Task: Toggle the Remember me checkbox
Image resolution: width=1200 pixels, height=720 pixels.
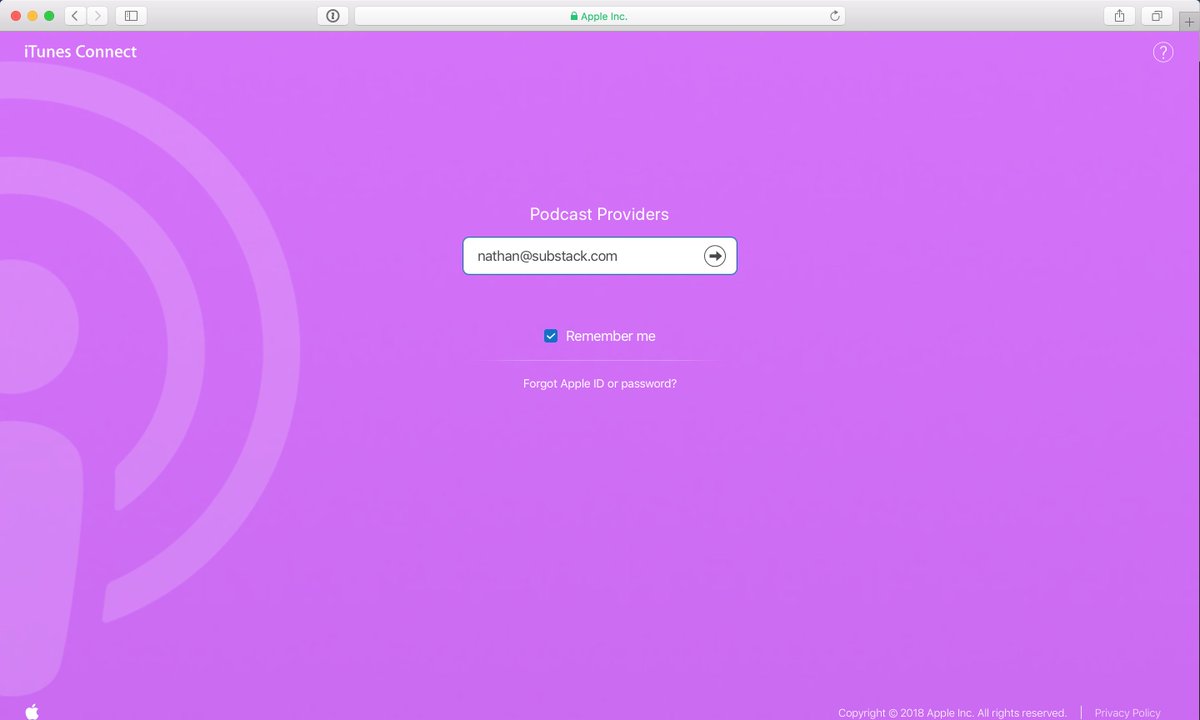Action: tap(550, 336)
